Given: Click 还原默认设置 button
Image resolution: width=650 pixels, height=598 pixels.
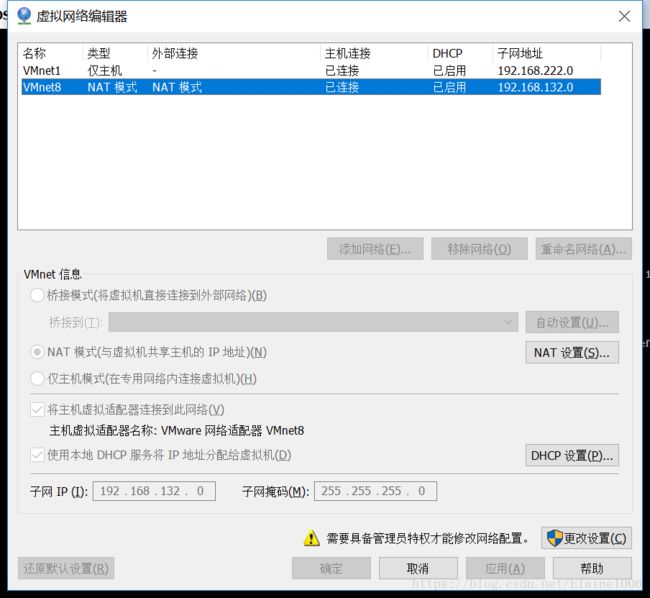Looking at the screenshot, I should 66,568.
